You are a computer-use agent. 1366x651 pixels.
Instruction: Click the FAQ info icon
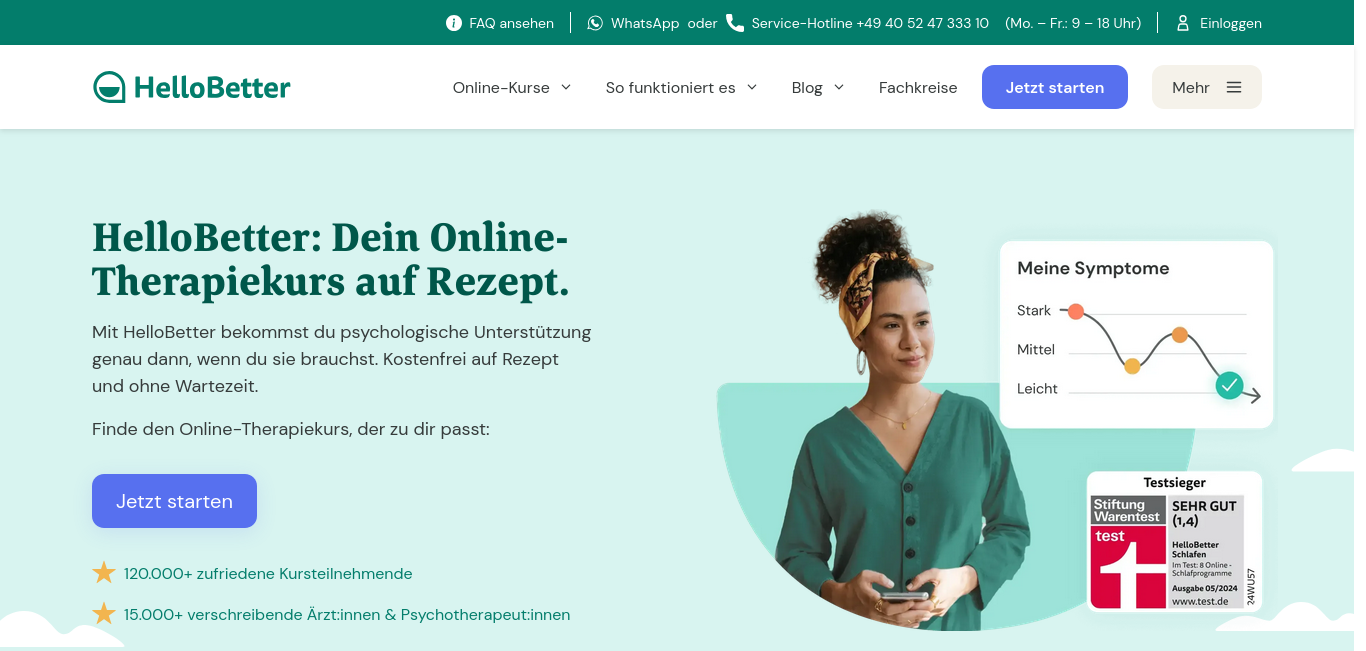(454, 23)
